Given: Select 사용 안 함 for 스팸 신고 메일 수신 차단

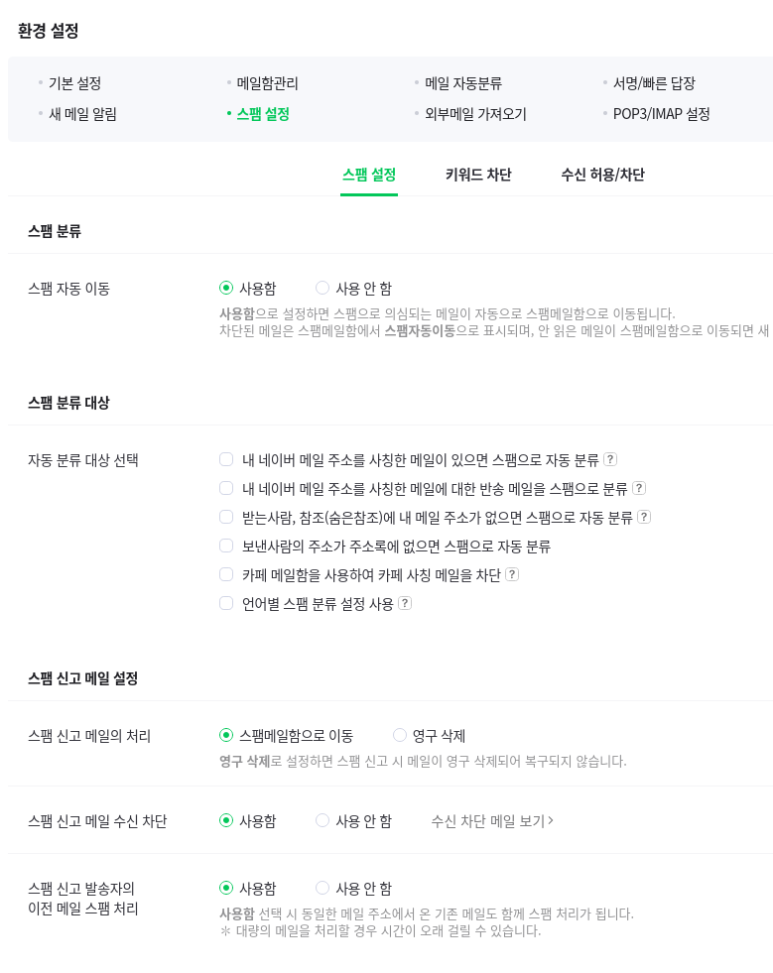Looking at the screenshot, I should pyautogui.click(x=322, y=820).
